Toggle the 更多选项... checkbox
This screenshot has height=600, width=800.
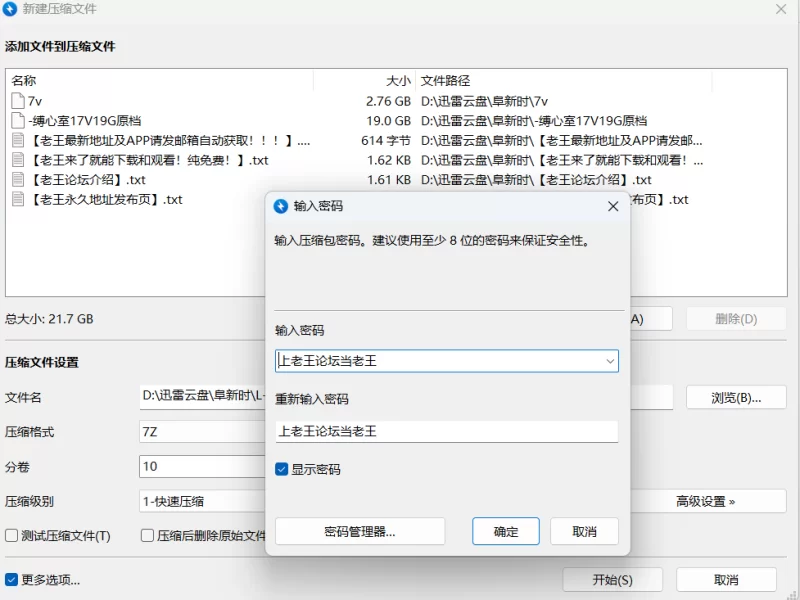tap(11, 580)
